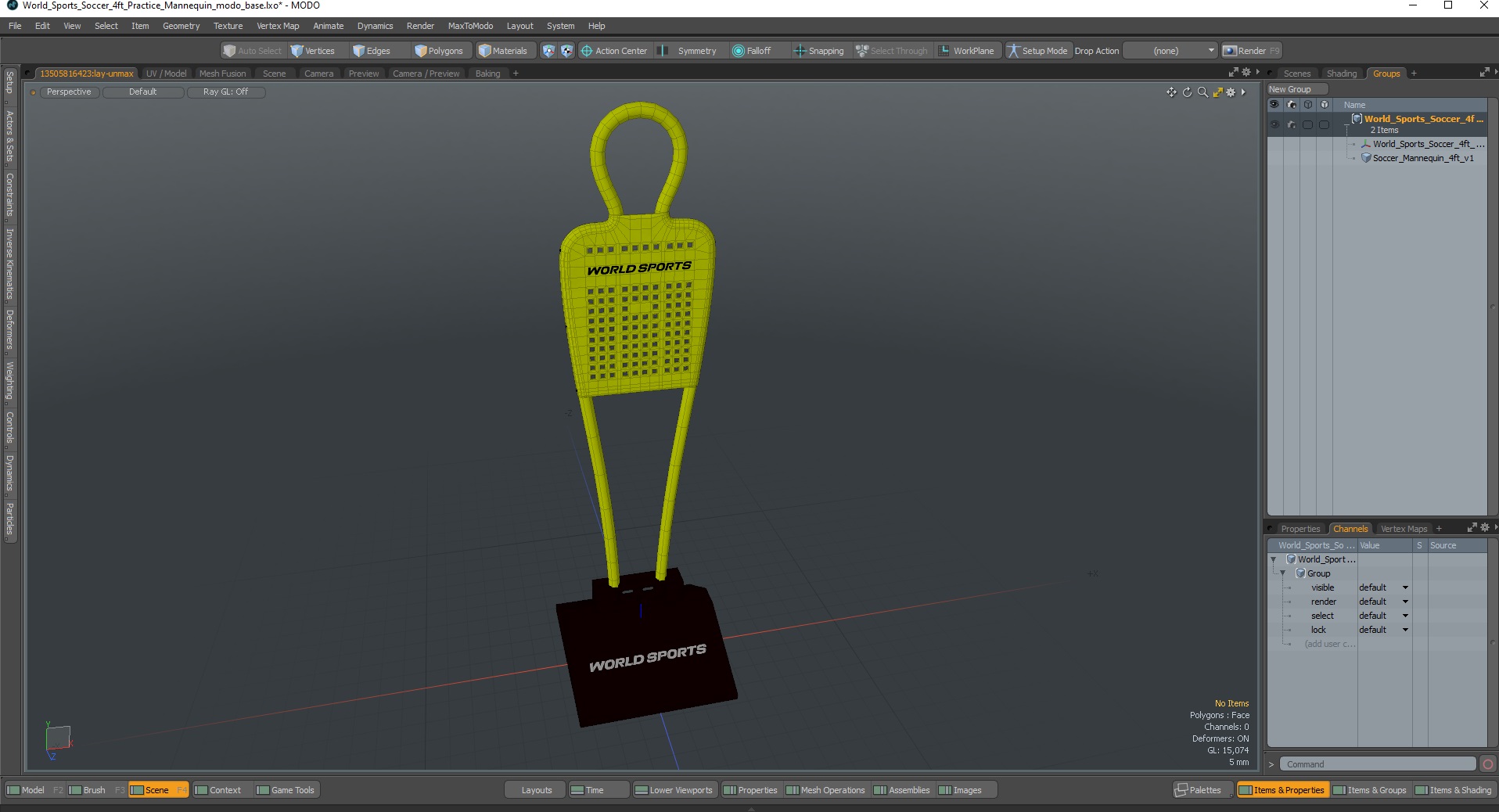
Task: Toggle Symmetry on the toolbar
Action: [x=688, y=51]
